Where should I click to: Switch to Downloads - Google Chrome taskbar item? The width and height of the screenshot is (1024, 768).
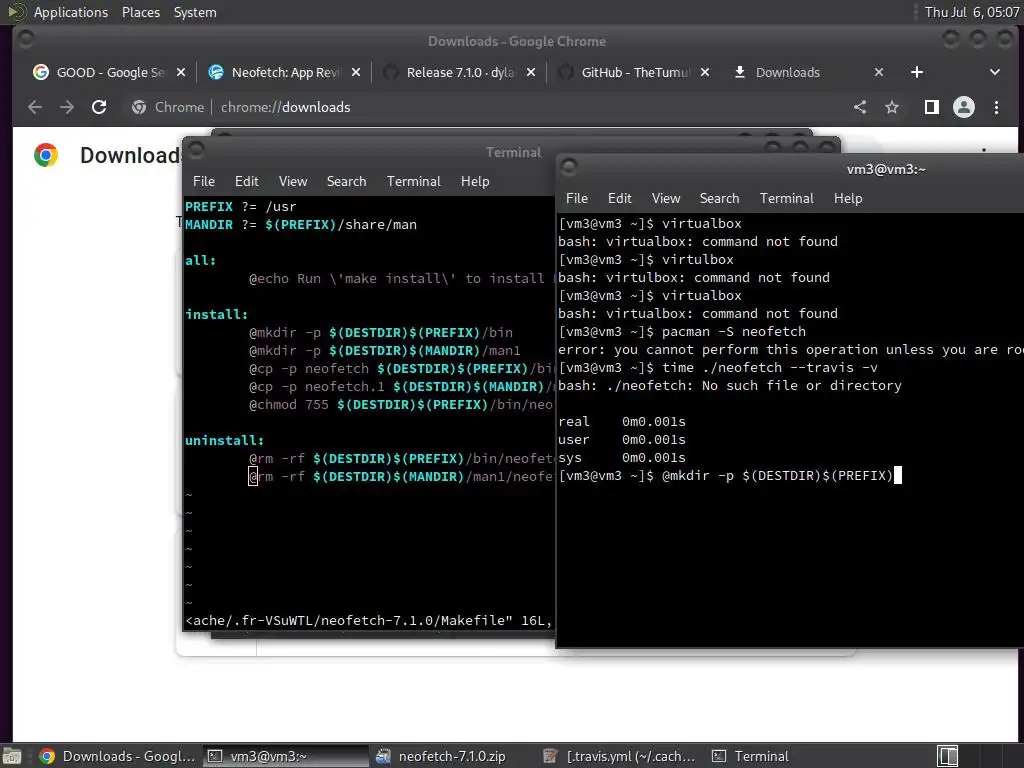pyautogui.click(x=118, y=756)
